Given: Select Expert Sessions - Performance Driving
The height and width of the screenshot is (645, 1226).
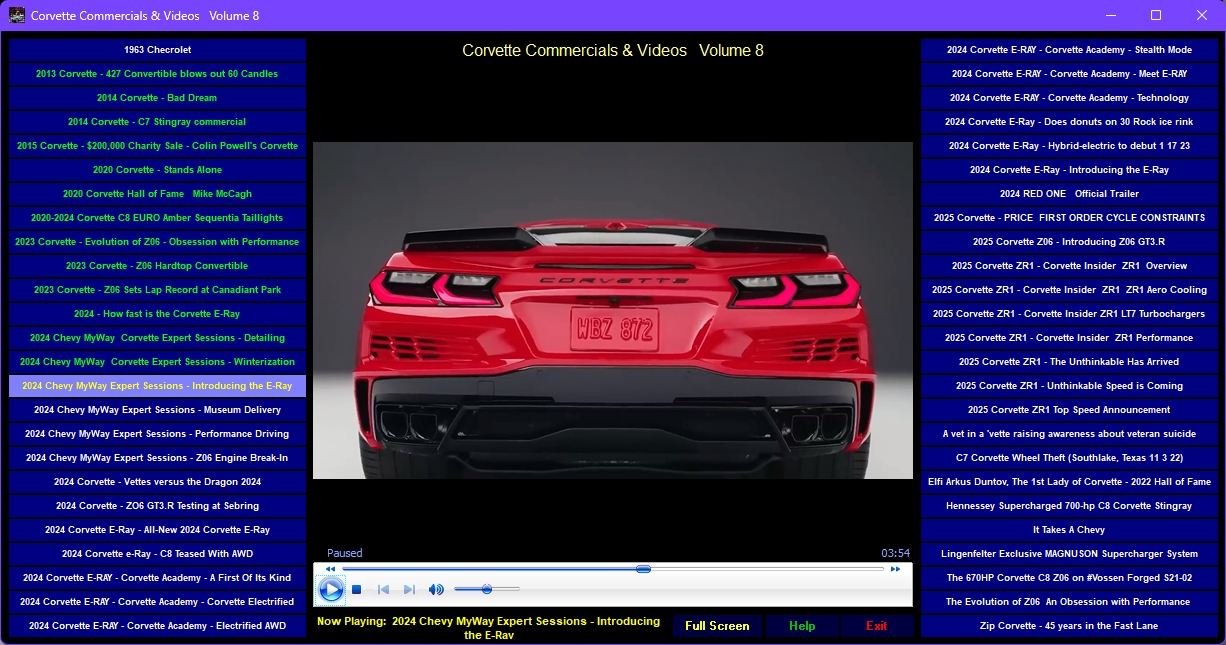Looking at the screenshot, I should tap(157, 433).
